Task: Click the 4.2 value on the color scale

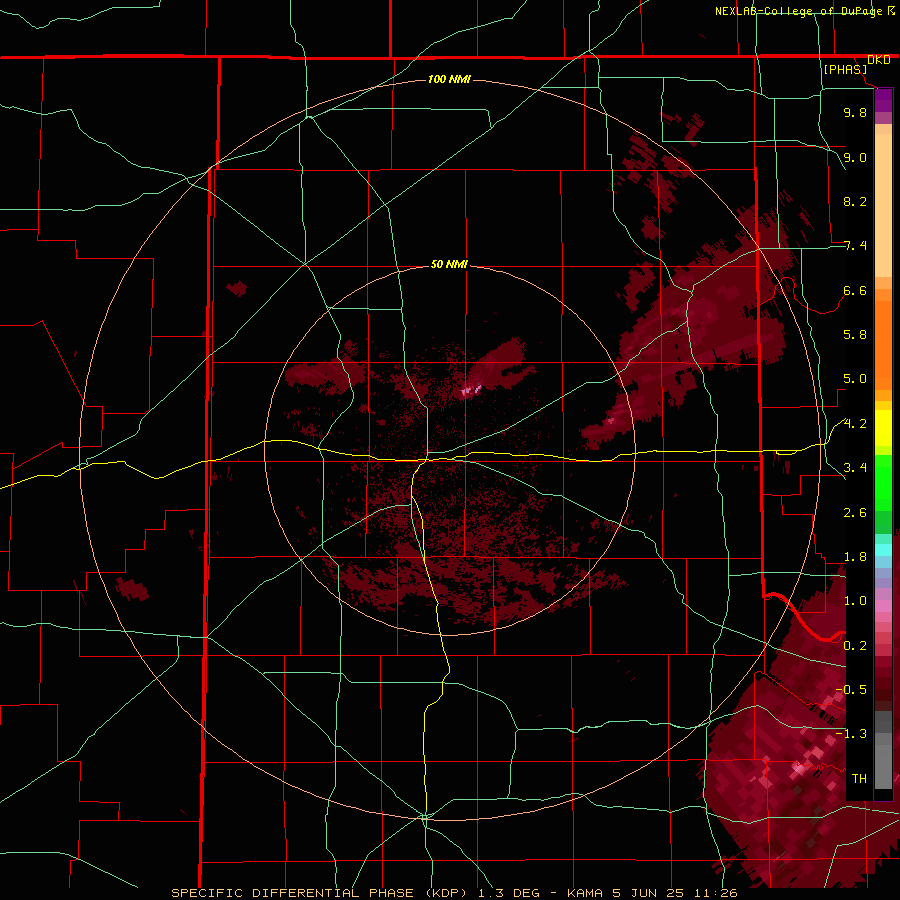Action: click(855, 424)
